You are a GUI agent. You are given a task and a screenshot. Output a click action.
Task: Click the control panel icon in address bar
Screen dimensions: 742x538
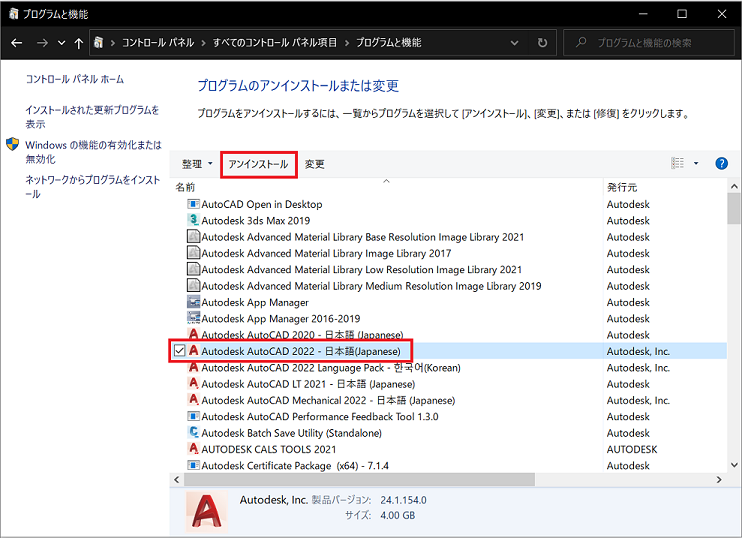click(98, 43)
